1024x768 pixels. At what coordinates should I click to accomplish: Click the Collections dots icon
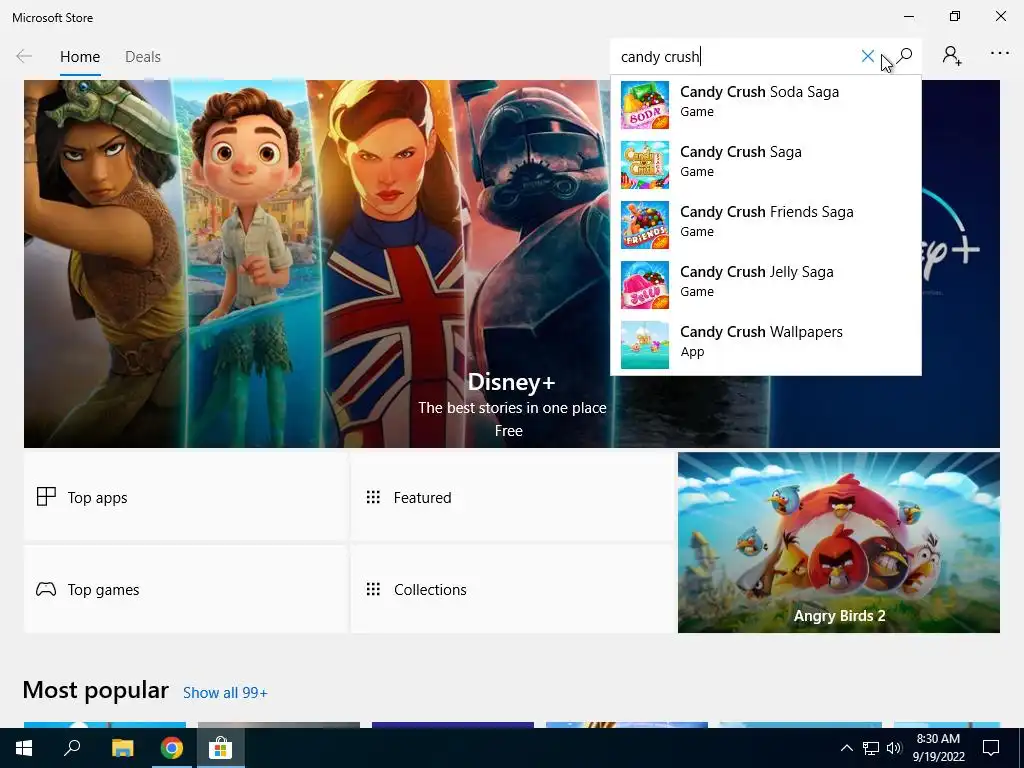coord(373,590)
